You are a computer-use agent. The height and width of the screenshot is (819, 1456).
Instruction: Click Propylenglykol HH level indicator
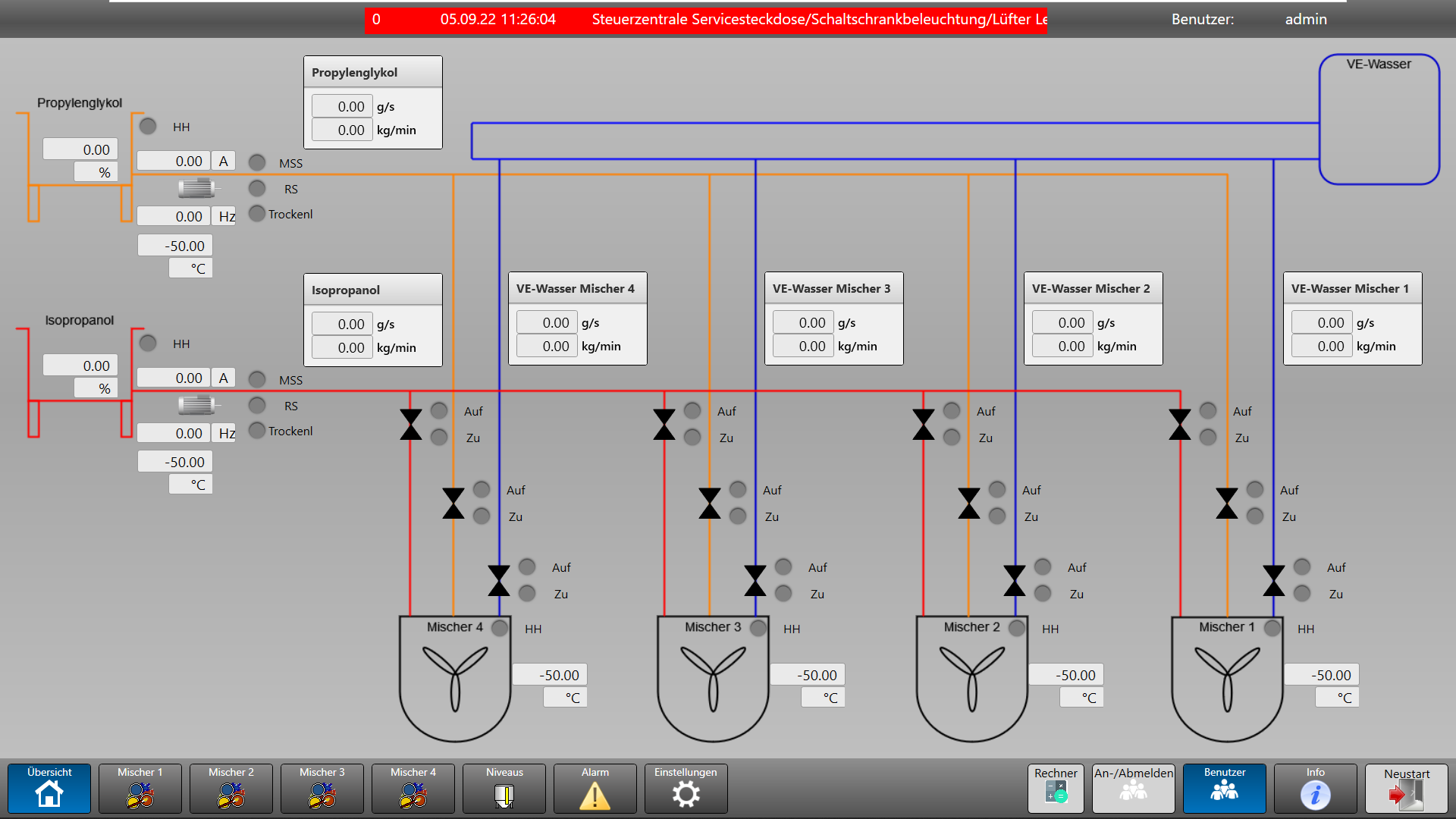point(148,126)
